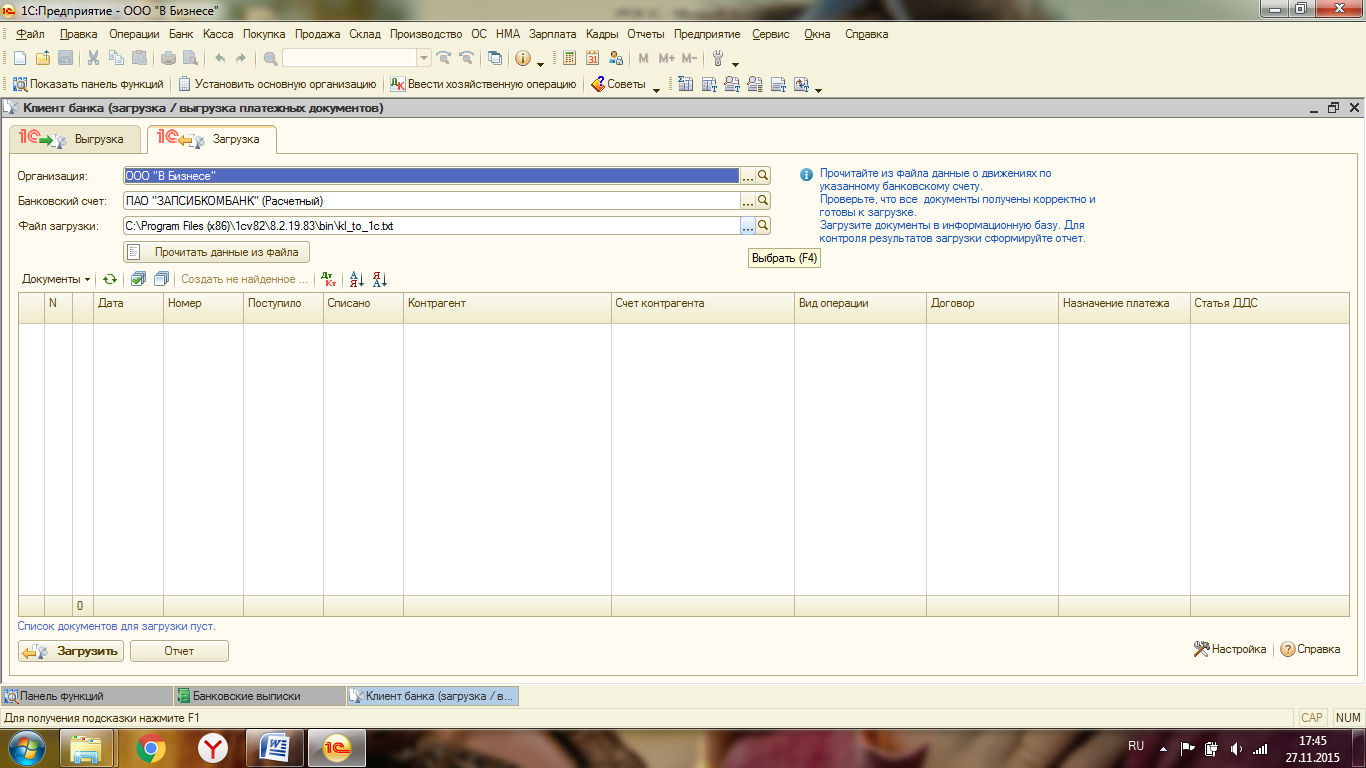This screenshot has height=768, width=1366.
Task: Sort ascending with А-Я icon
Action: [357, 279]
